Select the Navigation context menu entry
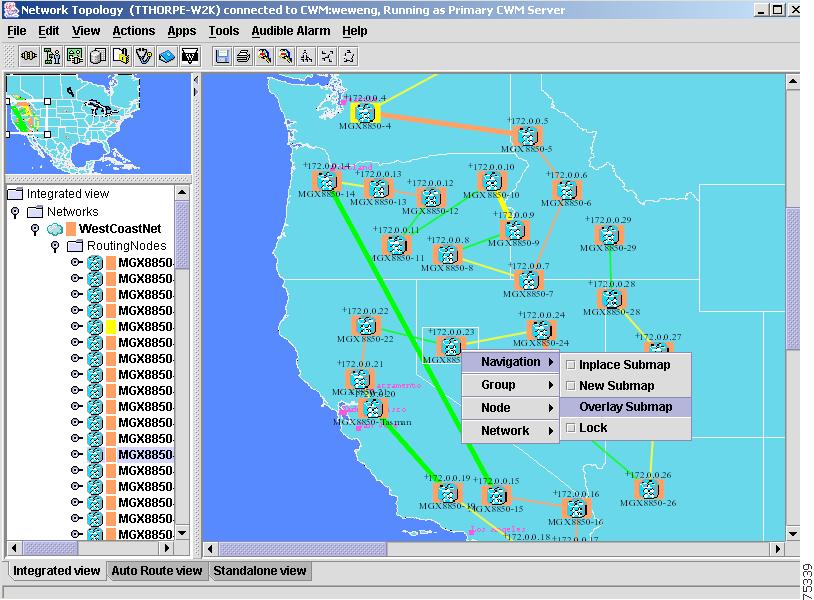 (x=510, y=362)
